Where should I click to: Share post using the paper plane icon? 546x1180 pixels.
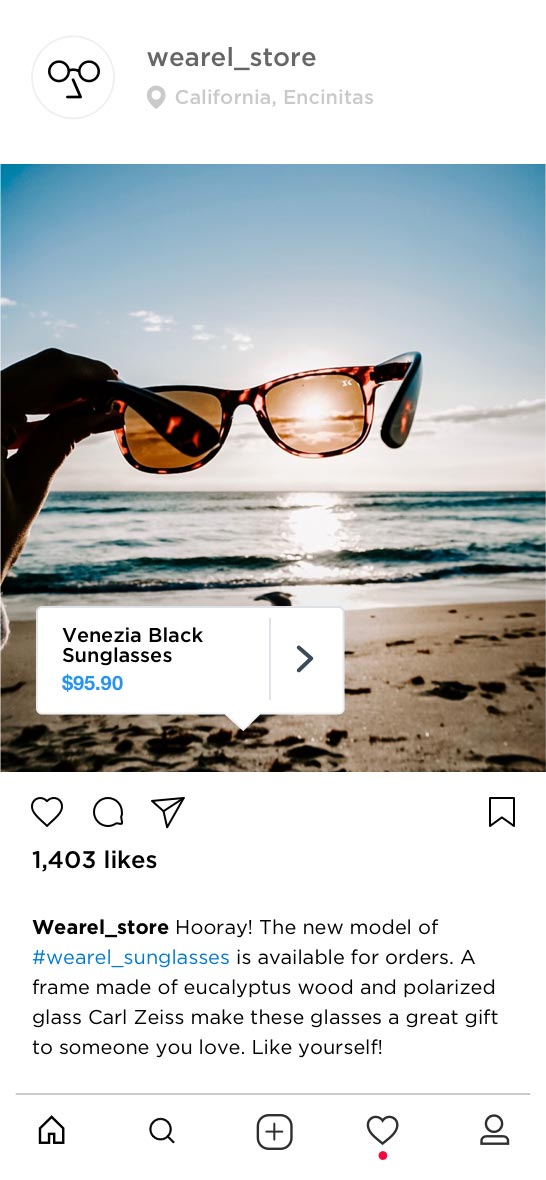pyautogui.click(x=168, y=812)
